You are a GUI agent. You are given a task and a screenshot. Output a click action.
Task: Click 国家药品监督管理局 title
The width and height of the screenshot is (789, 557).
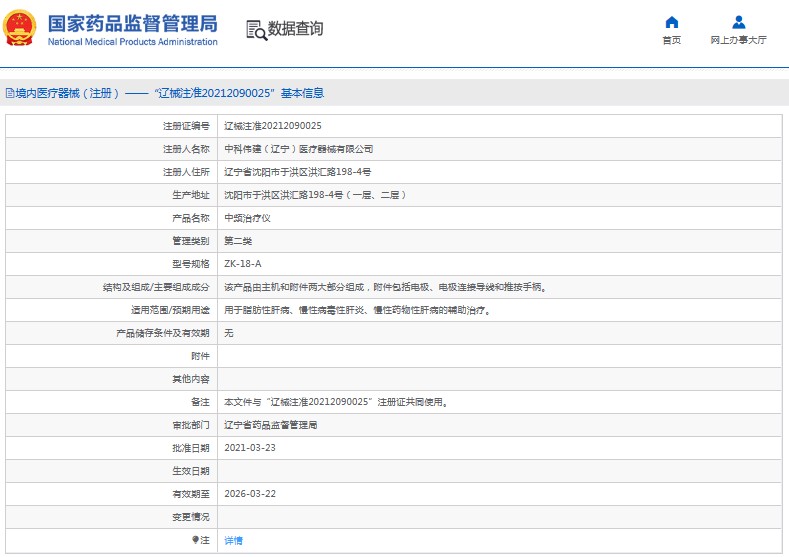[x=133, y=24]
